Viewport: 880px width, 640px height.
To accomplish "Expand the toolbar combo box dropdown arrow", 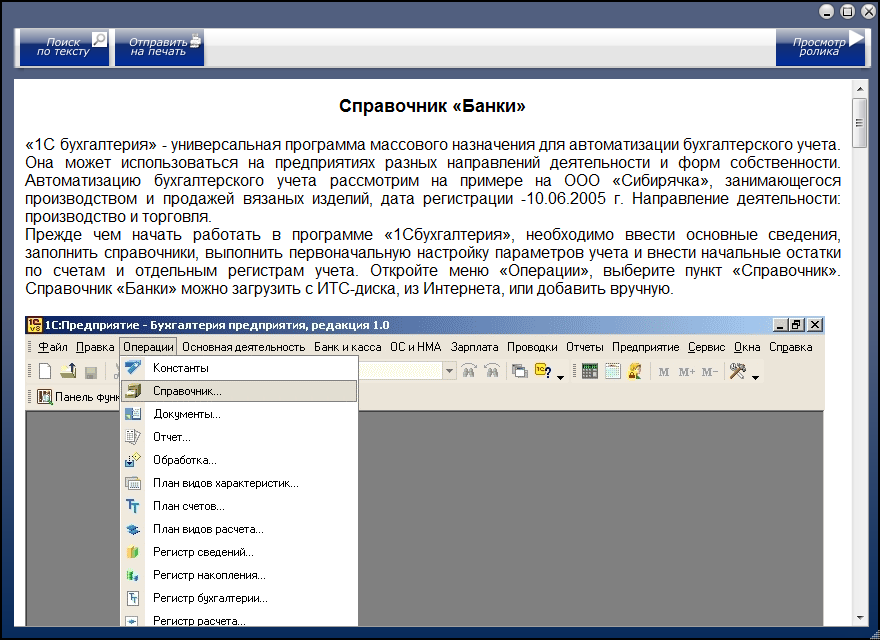I will tap(449, 371).
